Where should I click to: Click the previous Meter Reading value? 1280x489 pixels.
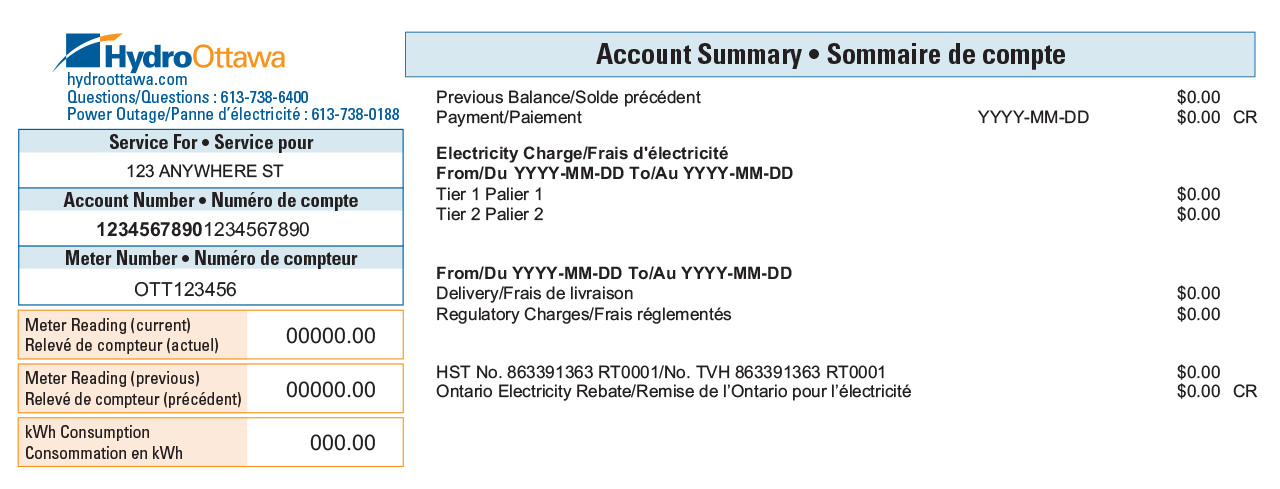(x=331, y=390)
